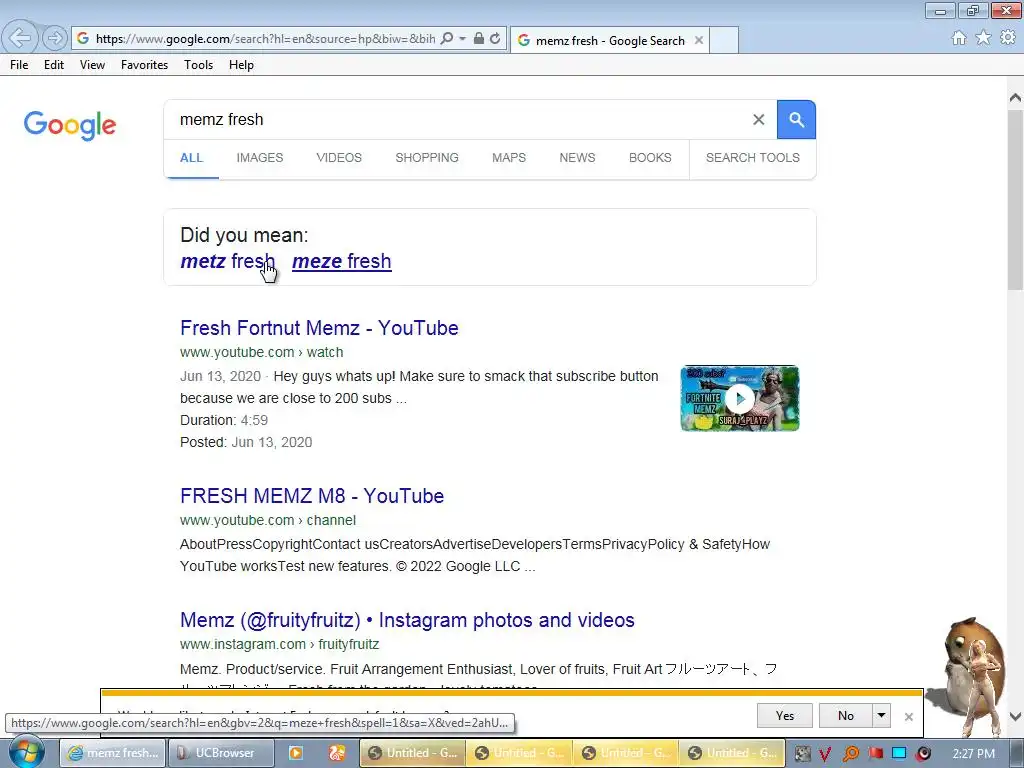This screenshot has width=1024, height=768.
Task: Click the blue monitor tray icon
Action: pos(899,754)
